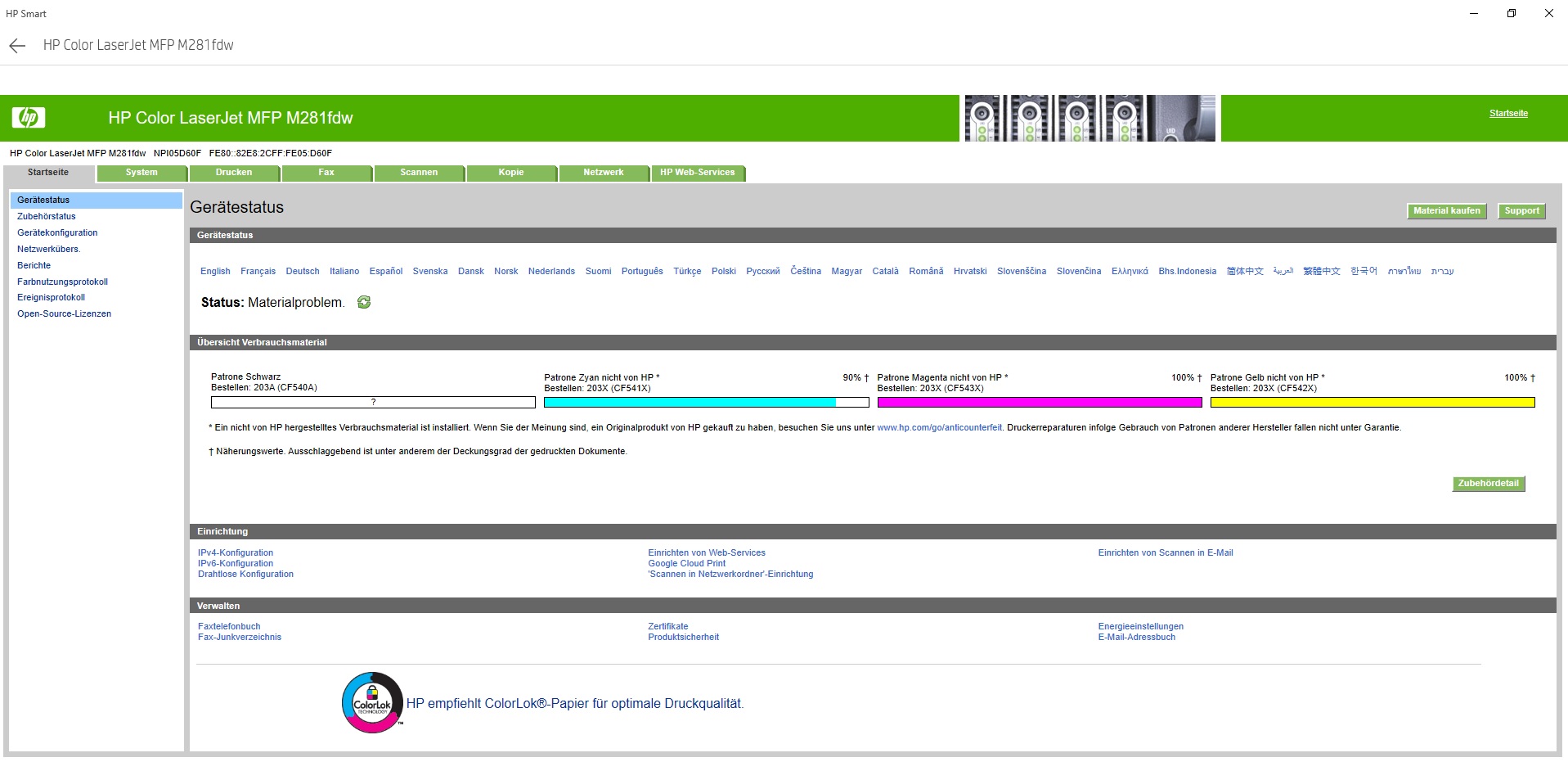Open Farbnutzungsprotokoll in the sidebar
The width and height of the screenshot is (1568, 771).
point(62,282)
